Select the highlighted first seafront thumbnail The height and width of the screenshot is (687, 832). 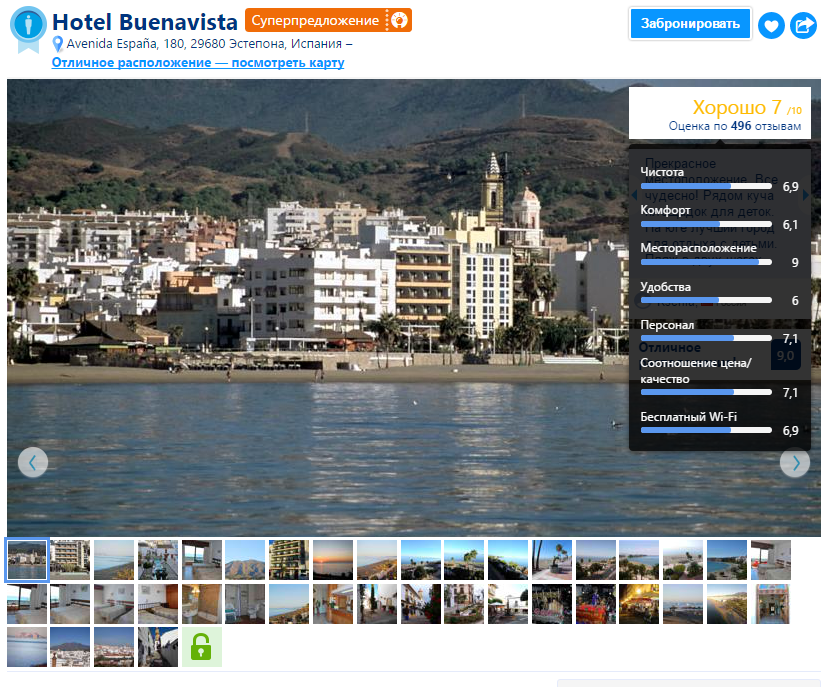point(27,560)
